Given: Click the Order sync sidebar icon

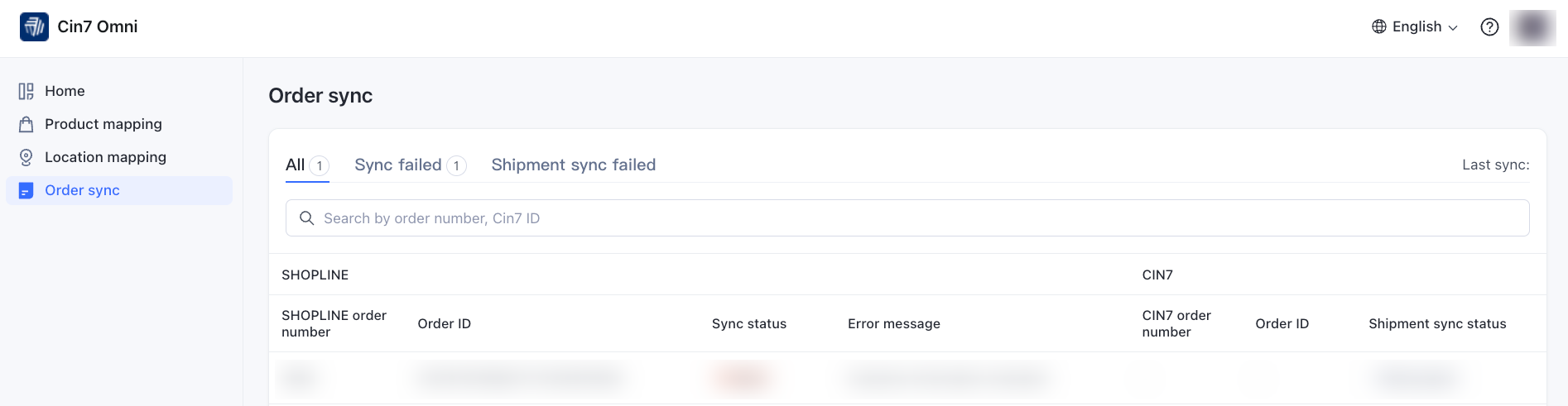Looking at the screenshot, I should point(26,190).
